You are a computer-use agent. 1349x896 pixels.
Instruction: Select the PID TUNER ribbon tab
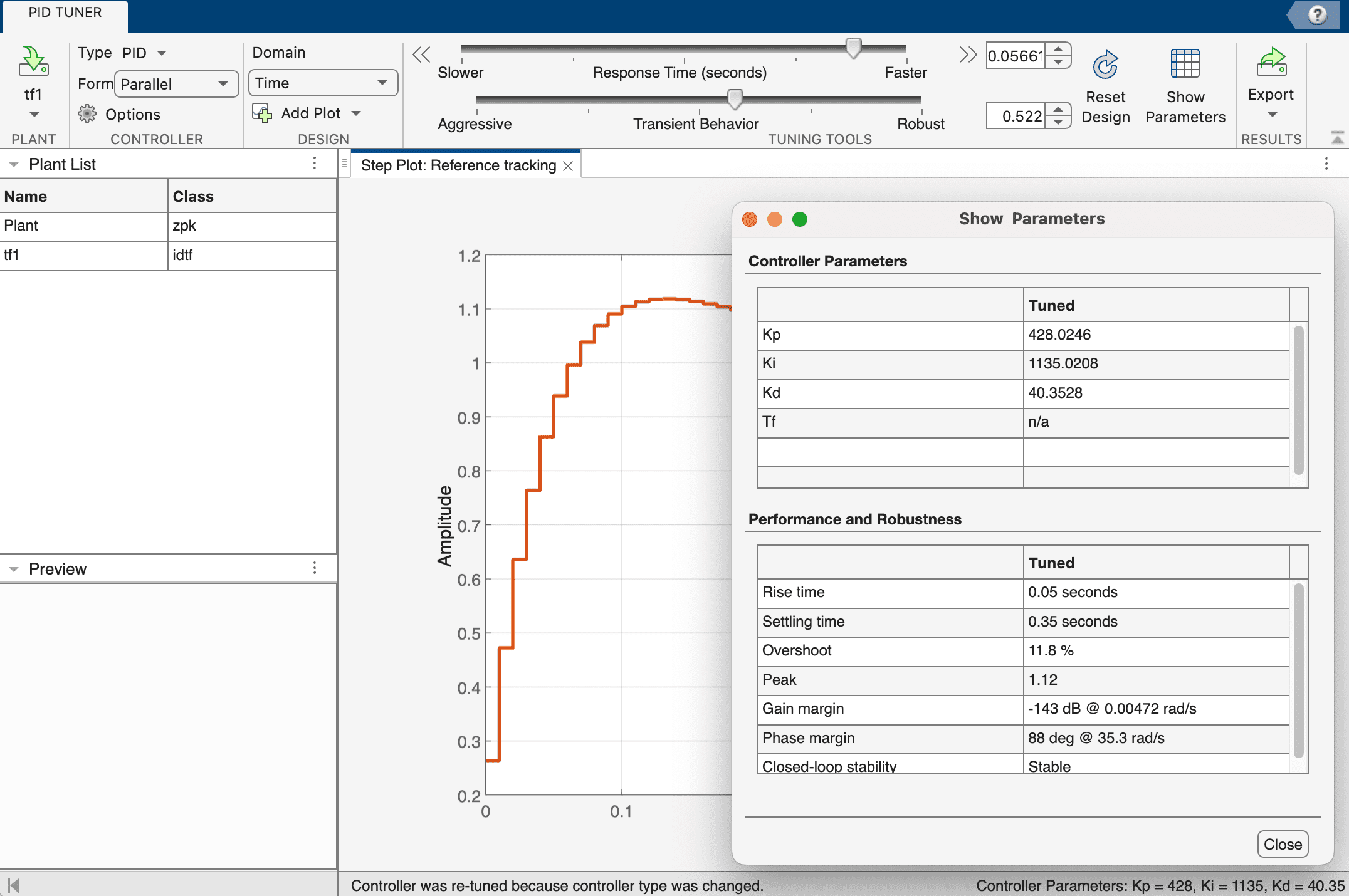(x=65, y=13)
